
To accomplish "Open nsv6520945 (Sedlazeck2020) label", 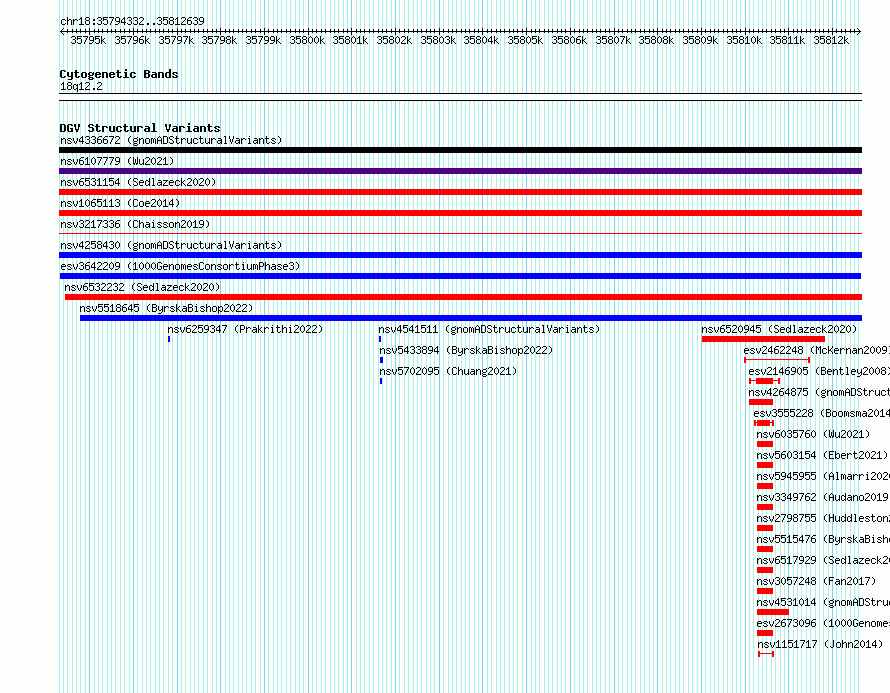I will 779,329.
